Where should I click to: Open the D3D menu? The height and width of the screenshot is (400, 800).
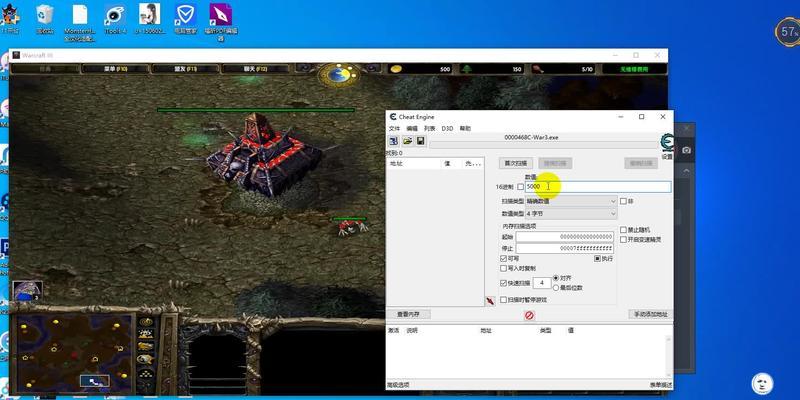tap(447, 129)
